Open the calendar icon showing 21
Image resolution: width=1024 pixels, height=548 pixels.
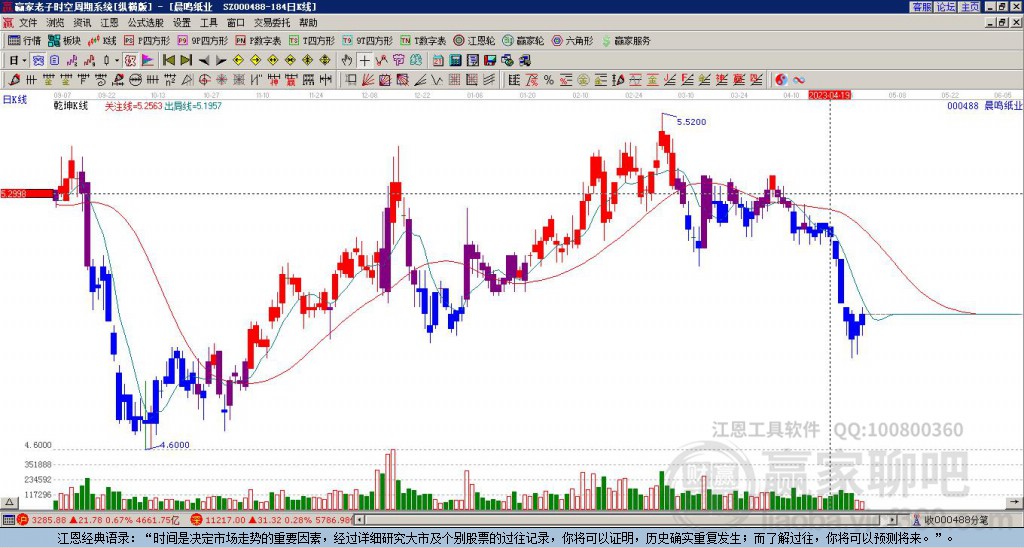pos(438,61)
